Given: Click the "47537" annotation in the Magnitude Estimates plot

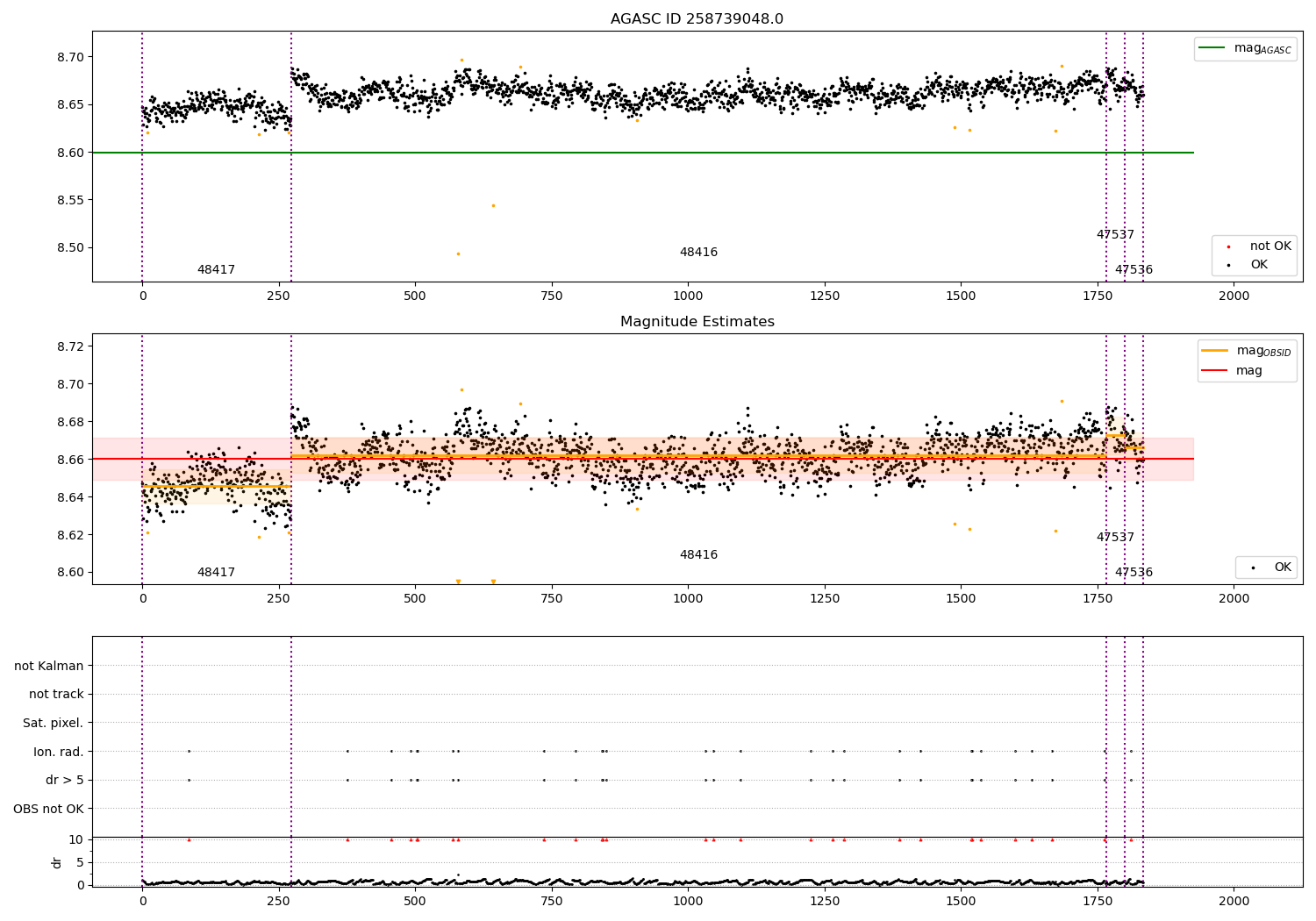Looking at the screenshot, I should click(1115, 538).
